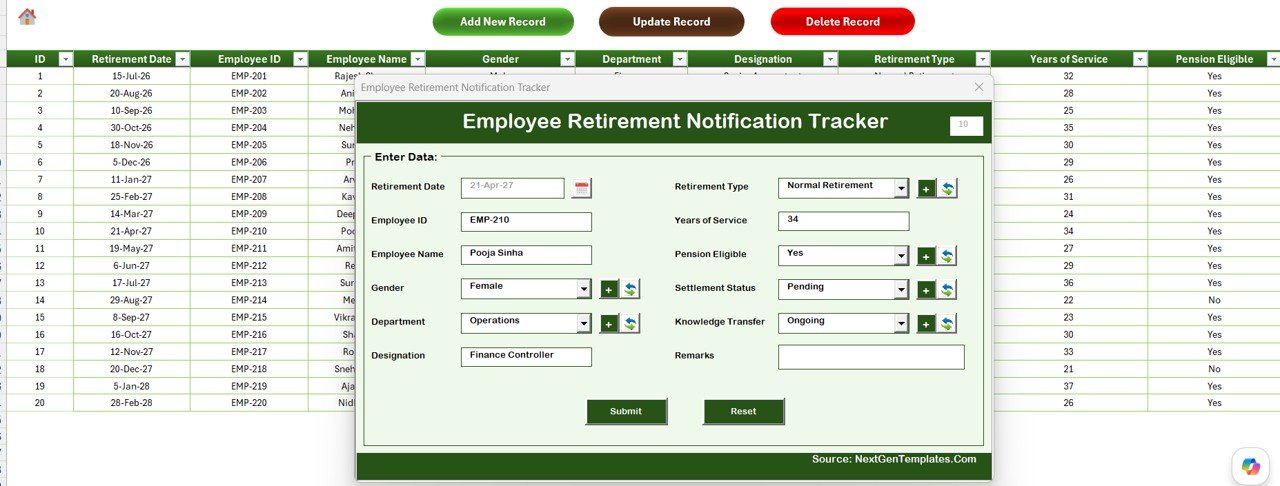Open the Years of Service column filter arrow
Screen dimensions: 1280x486
click(x=1139, y=59)
